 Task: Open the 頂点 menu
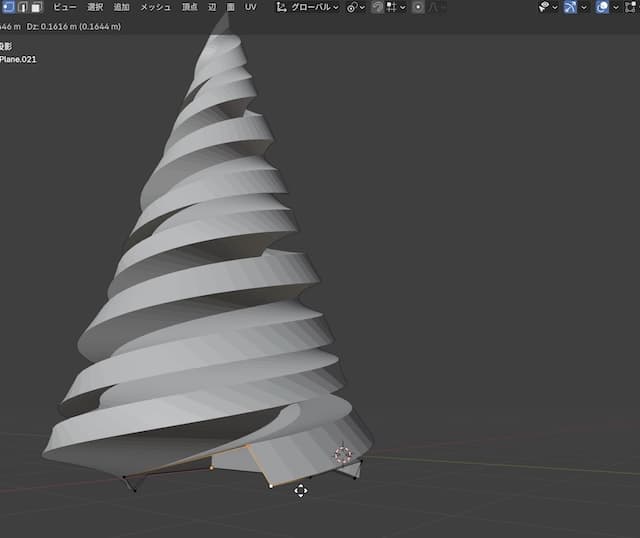click(189, 7)
